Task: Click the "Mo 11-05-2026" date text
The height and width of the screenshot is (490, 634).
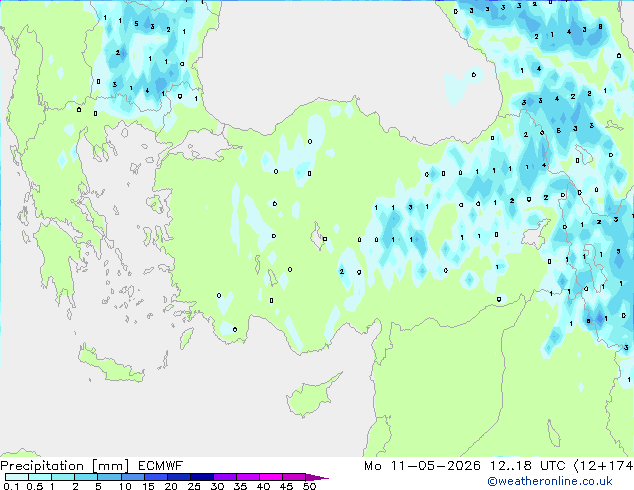Action: coord(422,466)
